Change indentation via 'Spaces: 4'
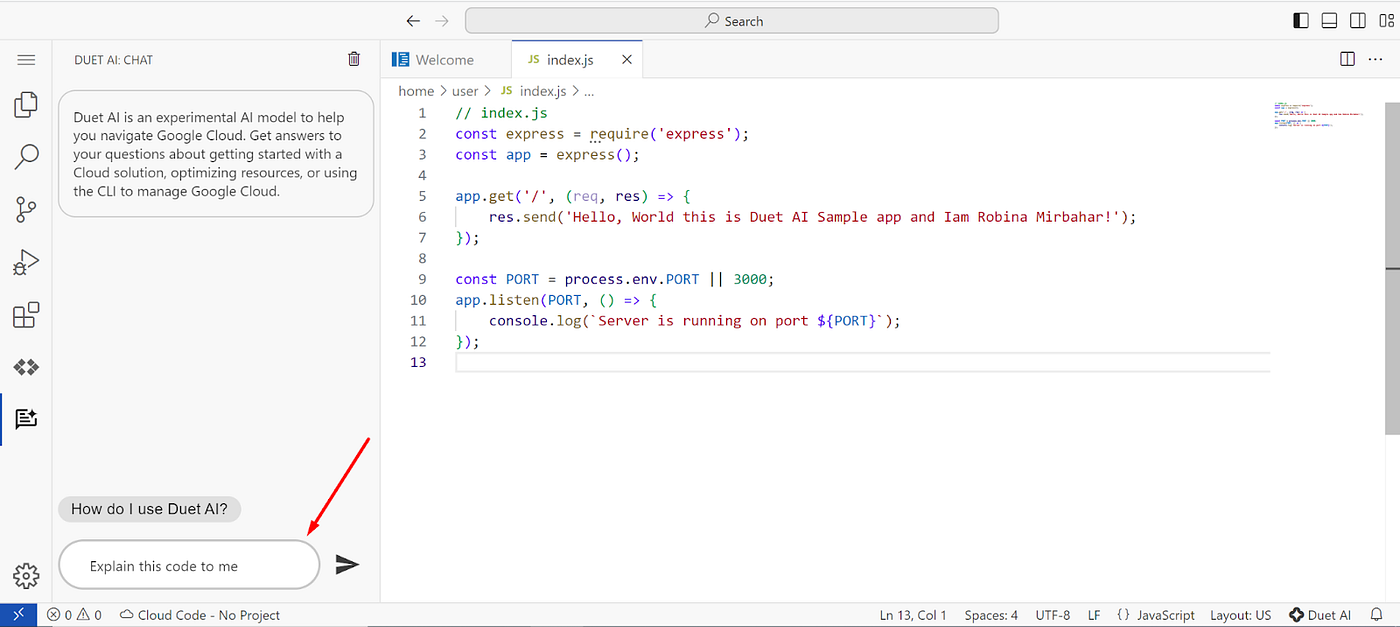Viewport: 1400px width, 627px height. (991, 615)
